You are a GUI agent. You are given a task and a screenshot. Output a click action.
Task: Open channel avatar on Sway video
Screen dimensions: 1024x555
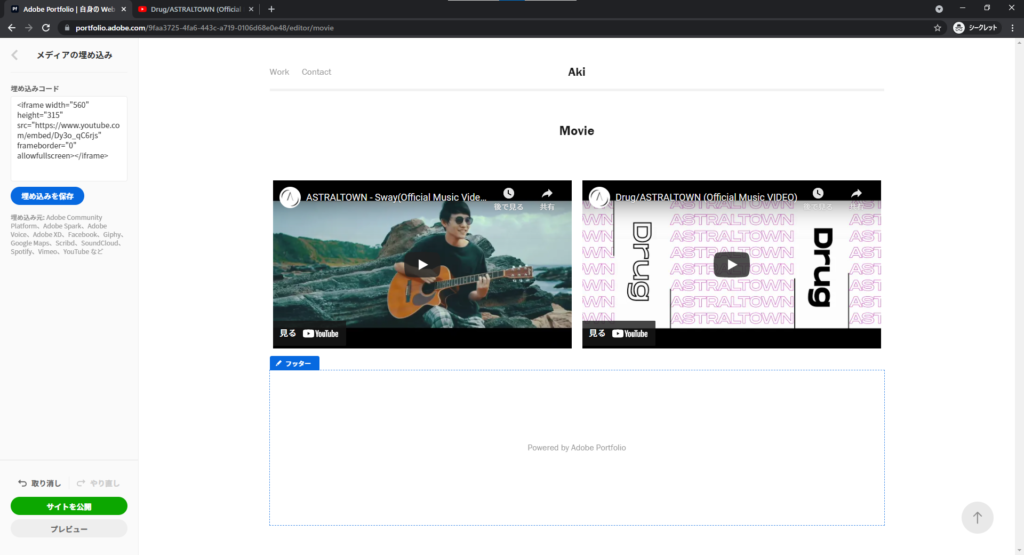[x=290, y=197]
